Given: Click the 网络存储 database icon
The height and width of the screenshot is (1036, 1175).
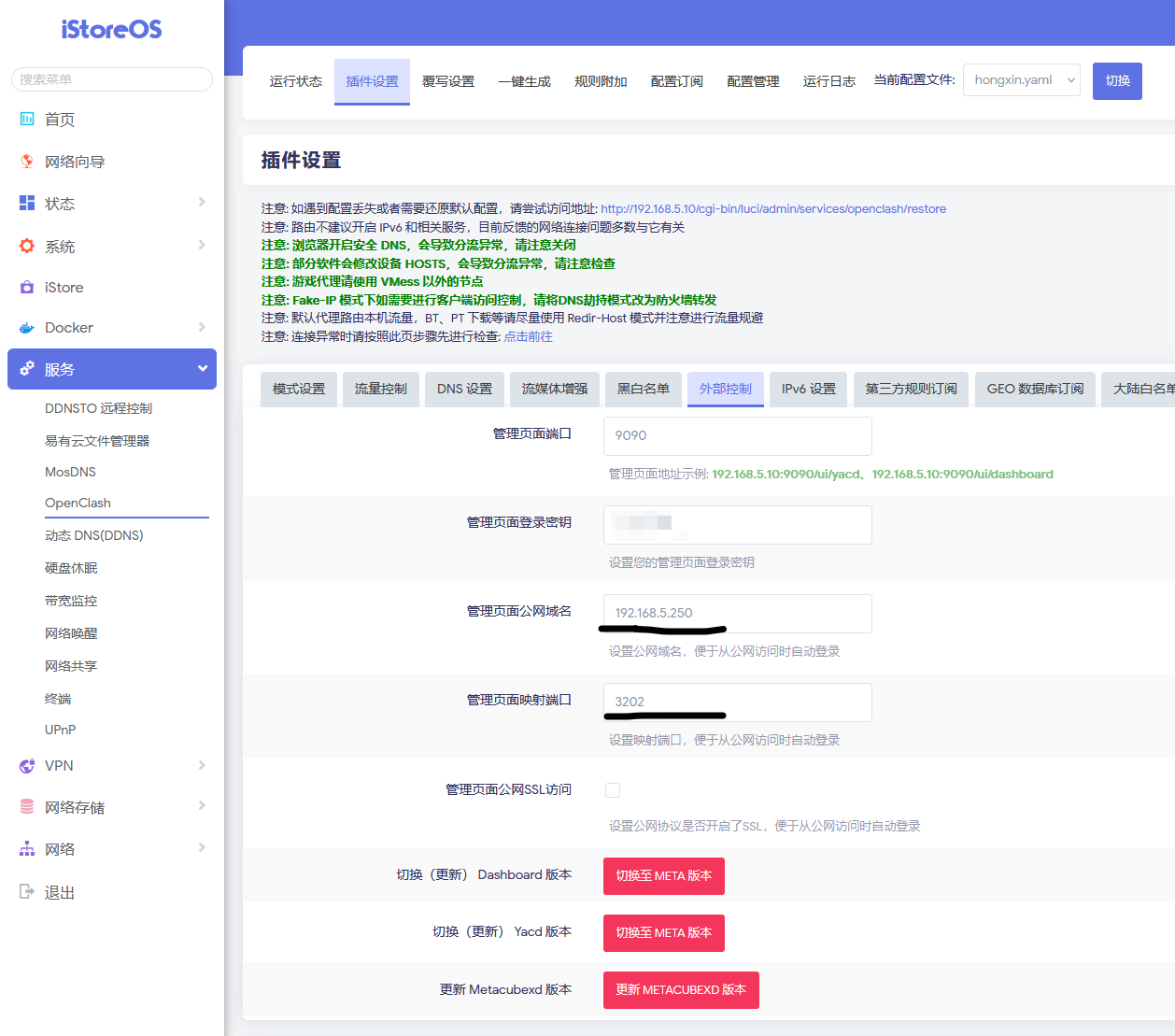Looking at the screenshot, I should pyautogui.click(x=27, y=806).
